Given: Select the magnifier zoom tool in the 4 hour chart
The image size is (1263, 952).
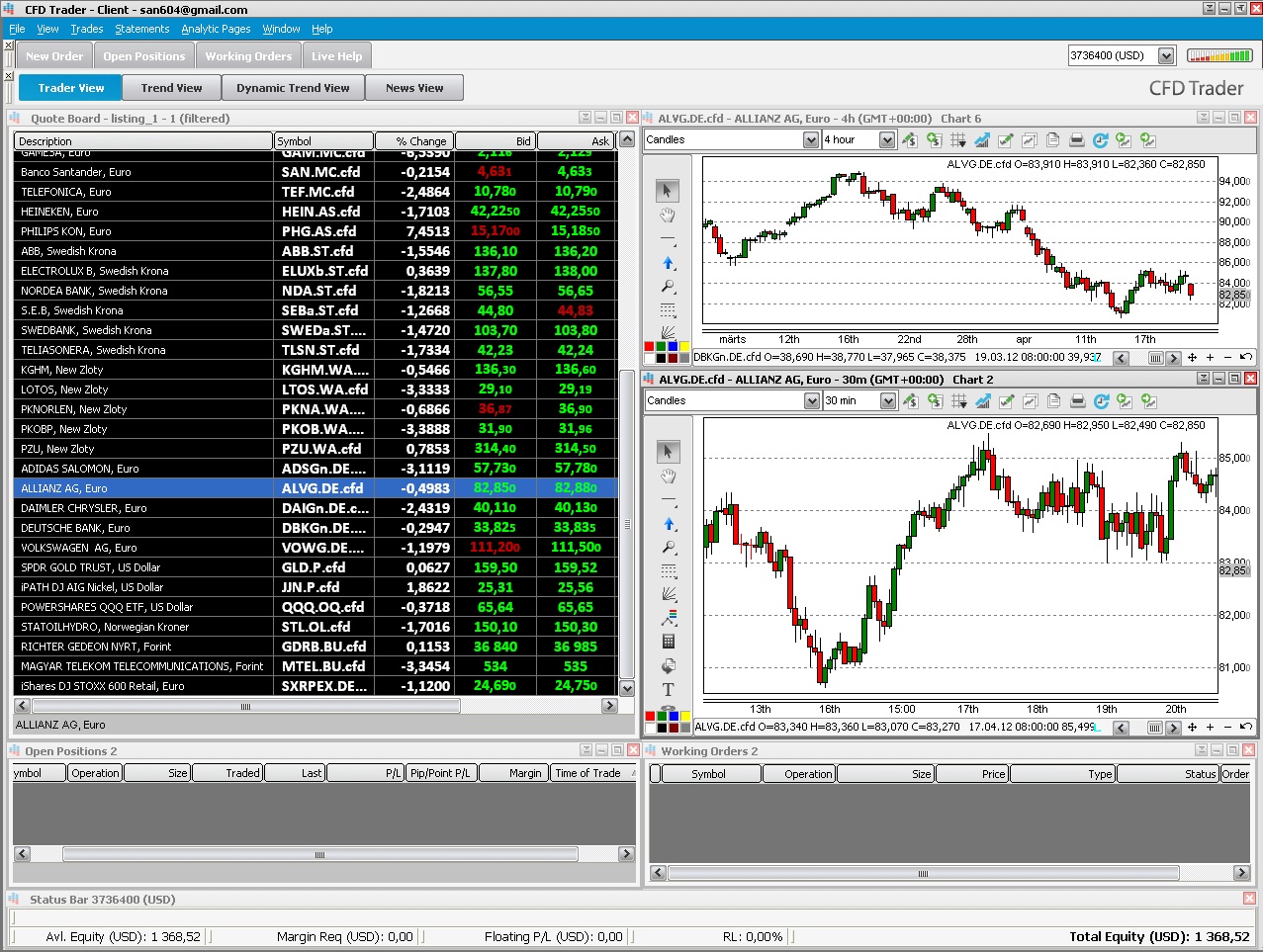Looking at the screenshot, I should click(x=669, y=287).
